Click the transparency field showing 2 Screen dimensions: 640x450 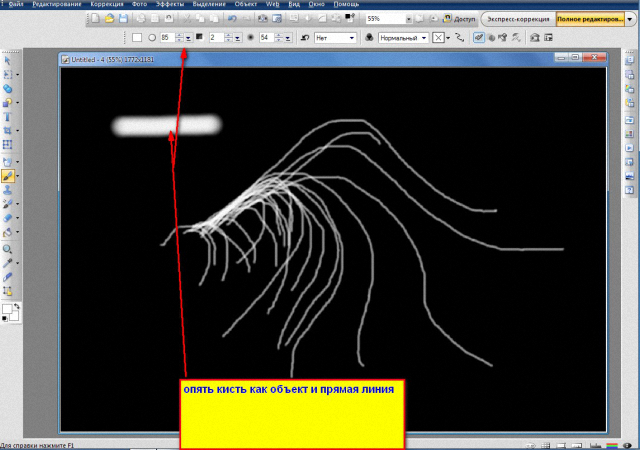point(216,38)
